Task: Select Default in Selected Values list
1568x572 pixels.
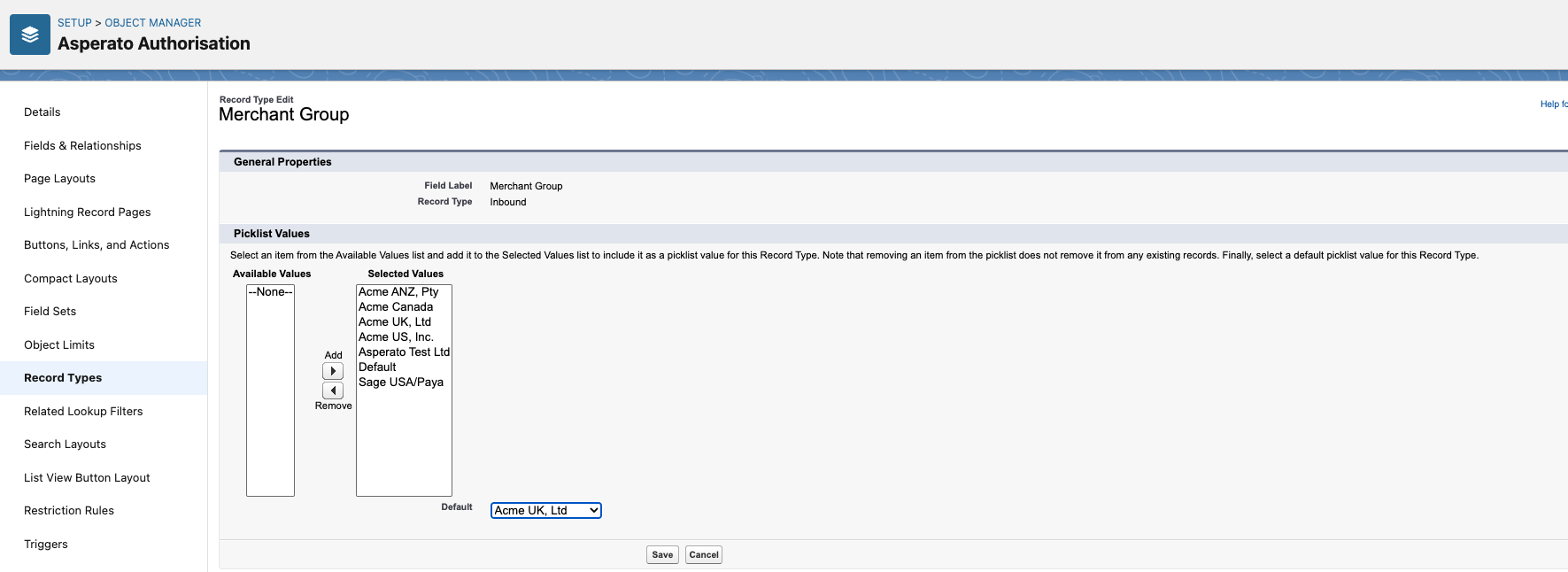Action: pos(404,367)
